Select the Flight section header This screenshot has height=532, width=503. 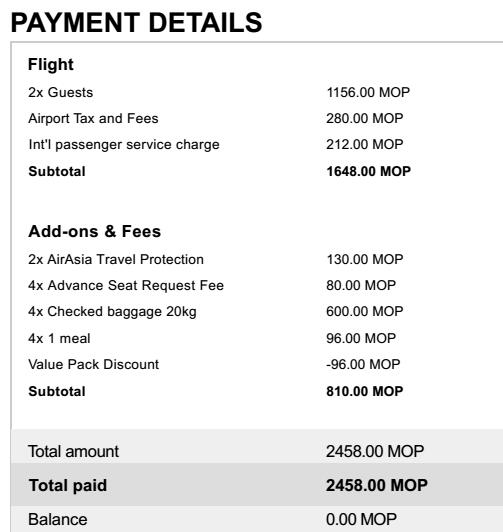(51, 64)
